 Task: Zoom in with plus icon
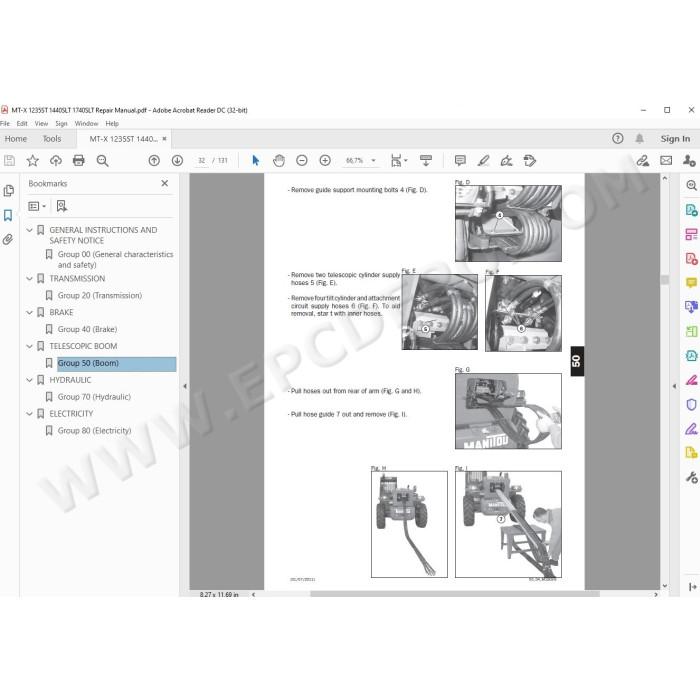(325, 160)
